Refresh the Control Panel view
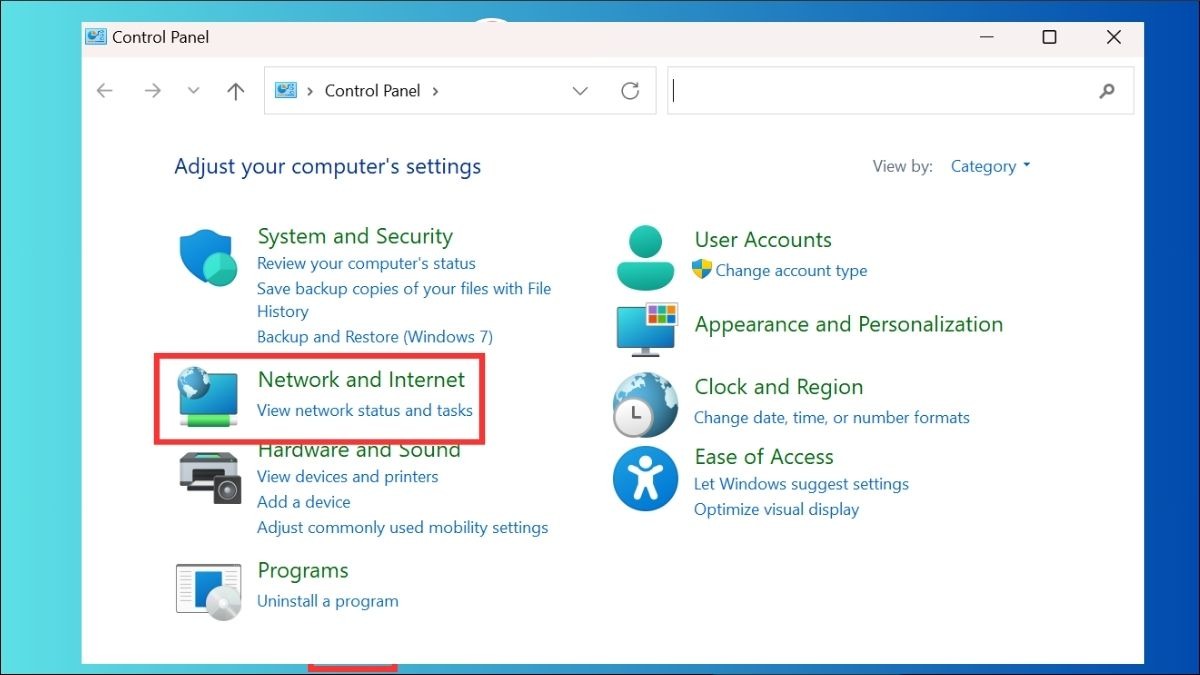The width and height of the screenshot is (1200, 675). tap(630, 91)
